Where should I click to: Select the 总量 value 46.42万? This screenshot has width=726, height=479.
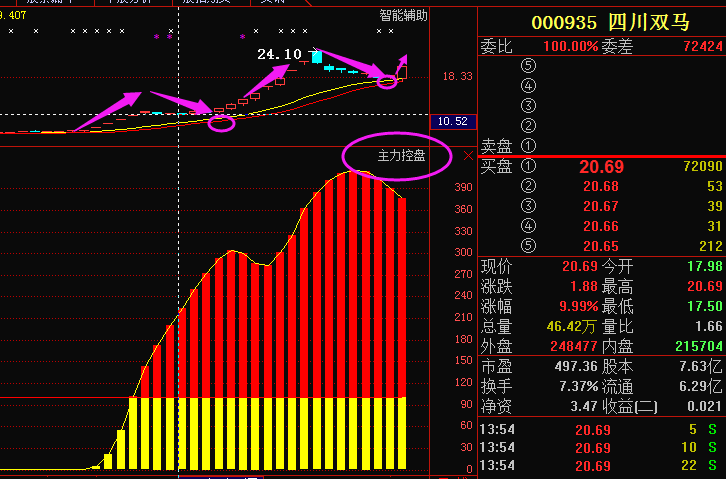click(571, 326)
